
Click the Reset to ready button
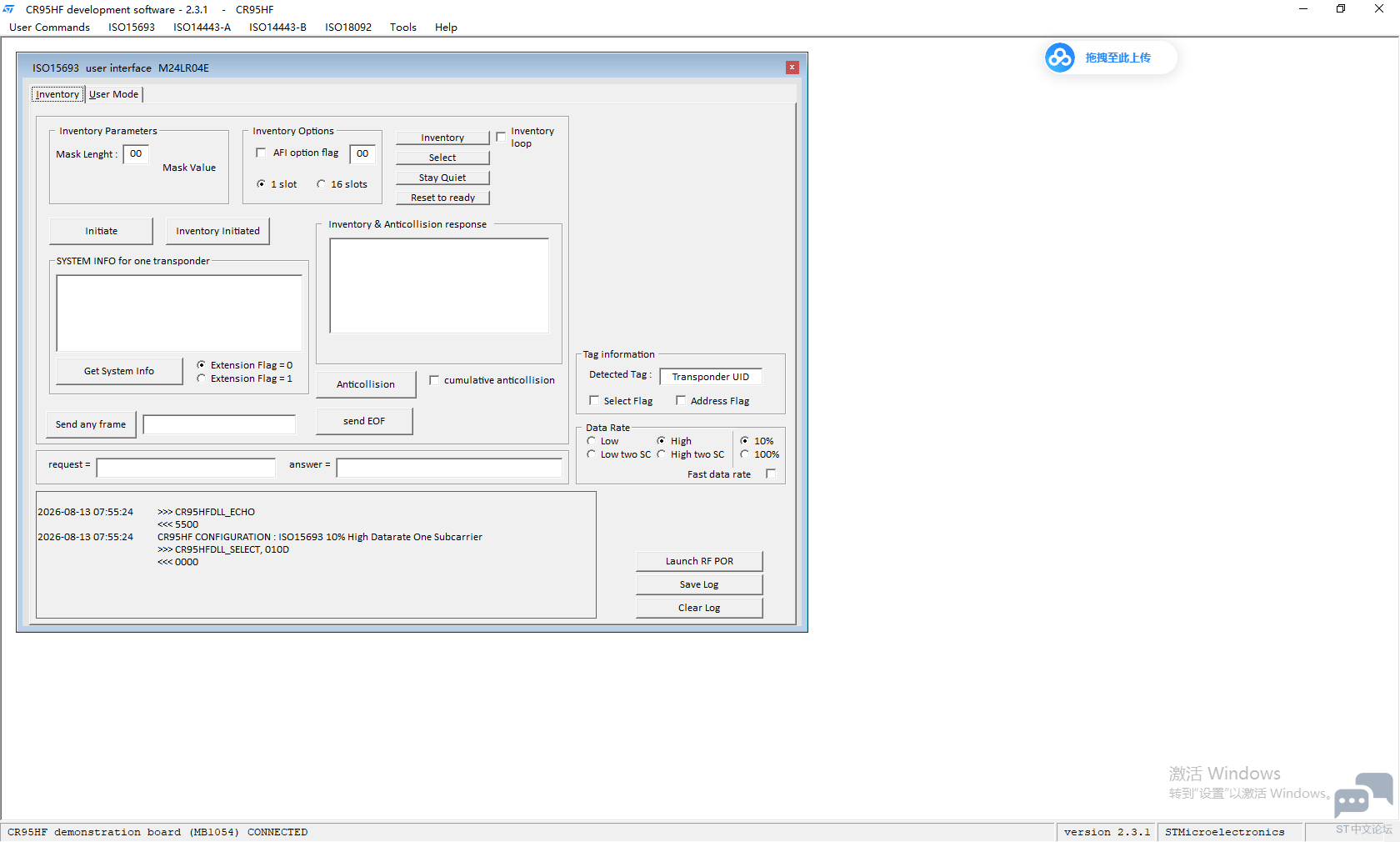442,198
